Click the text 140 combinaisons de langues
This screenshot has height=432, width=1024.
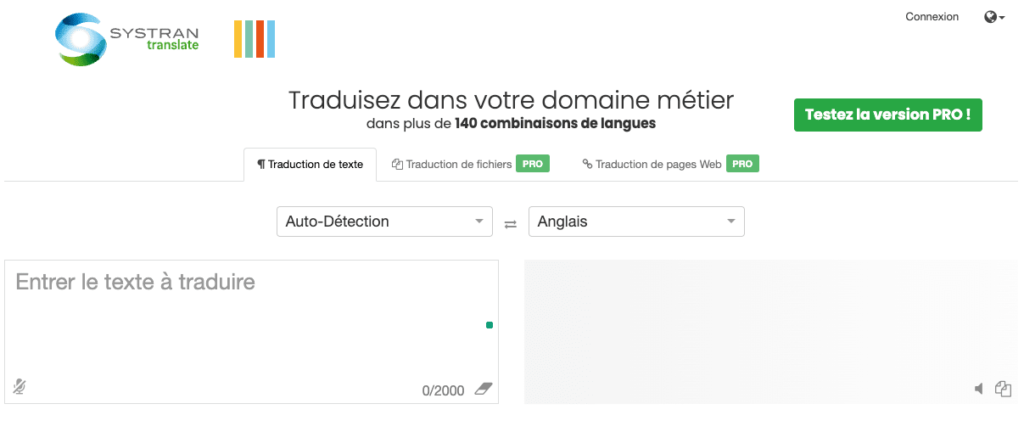555,123
